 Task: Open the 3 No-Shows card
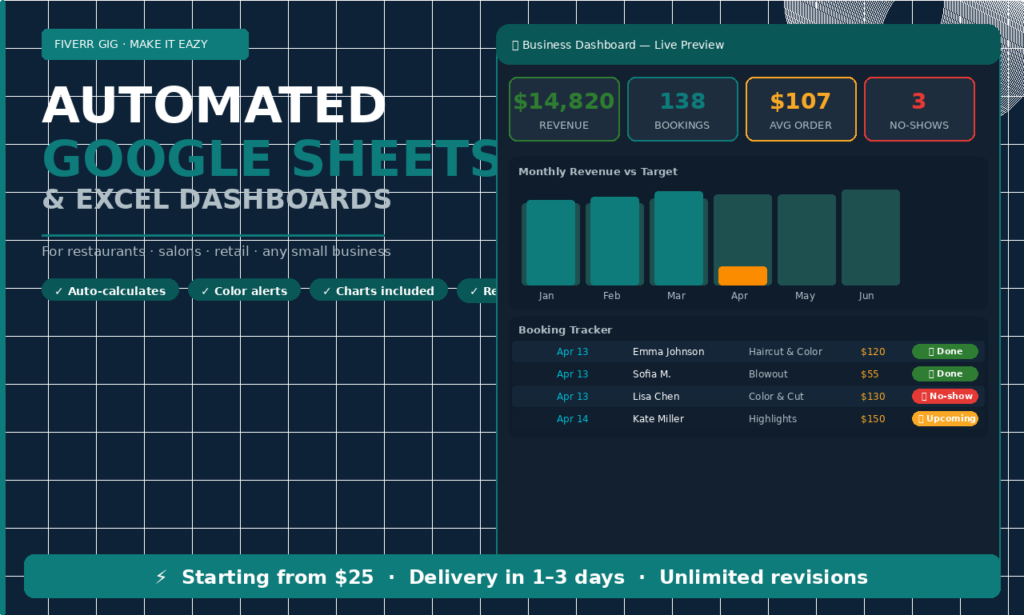920,109
